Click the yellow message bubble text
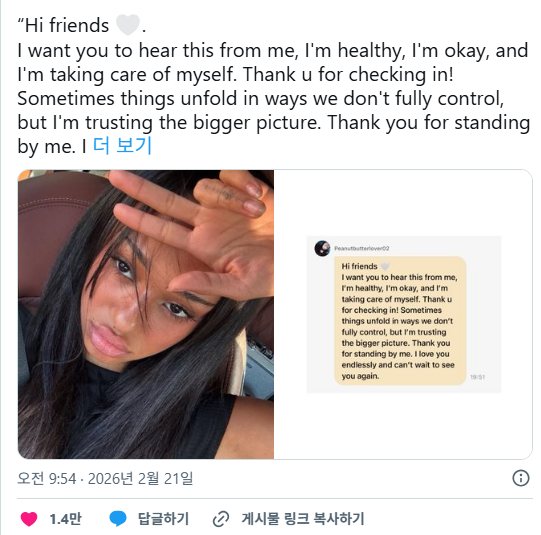Viewport: 541px width, 535px height. pos(400,321)
